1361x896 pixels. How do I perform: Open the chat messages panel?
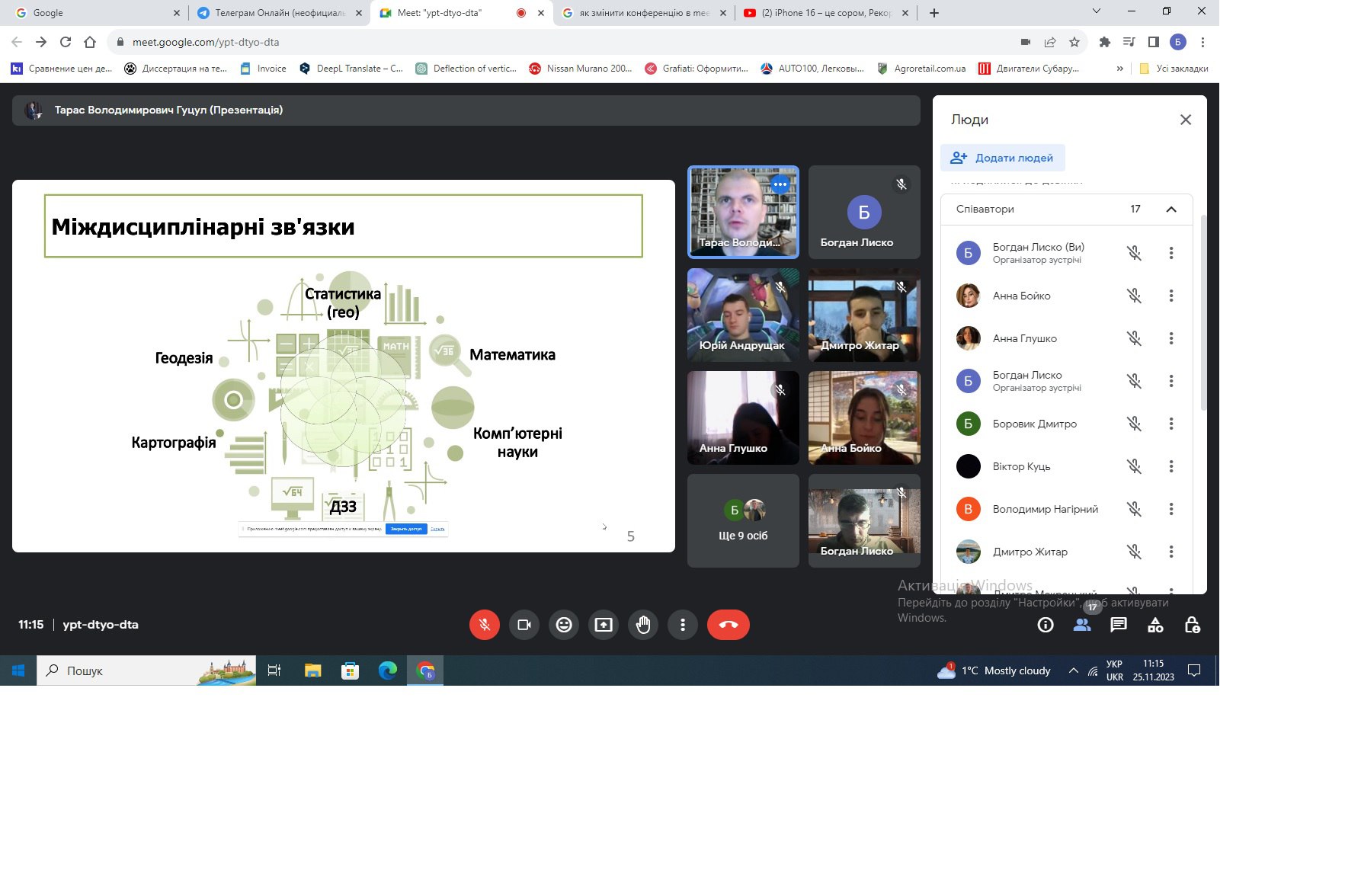click(1119, 626)
